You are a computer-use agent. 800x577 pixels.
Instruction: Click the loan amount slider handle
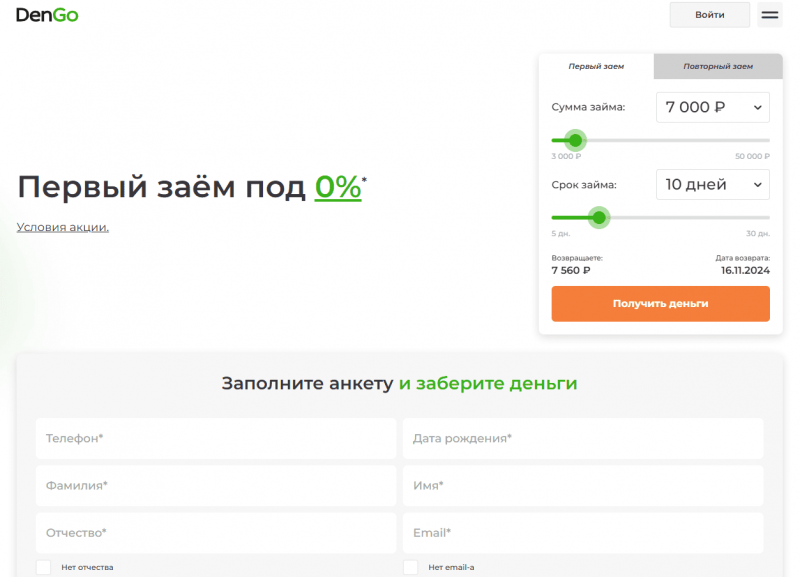point(576,141)
